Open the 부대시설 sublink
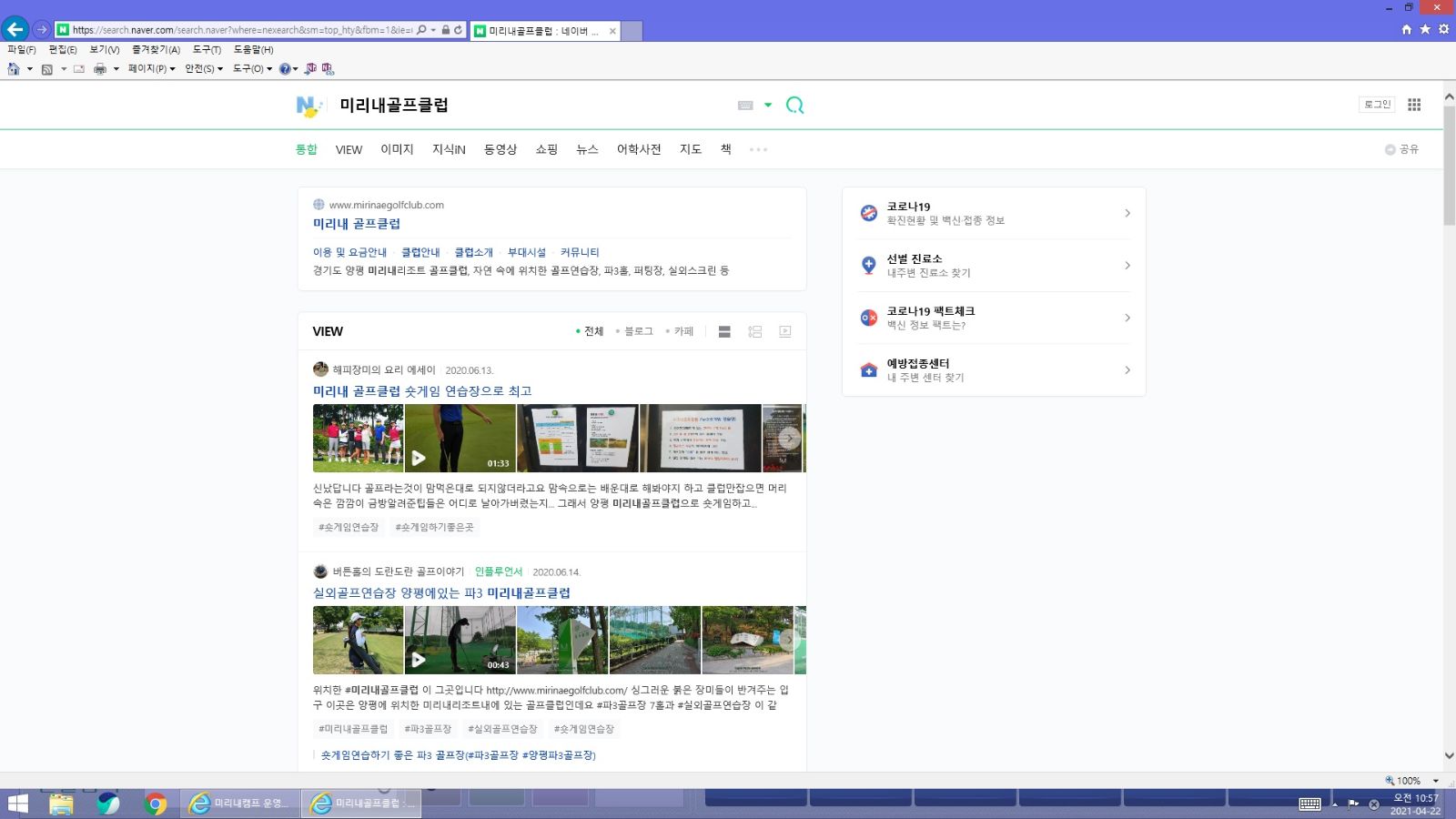The image size is (1456, 819). pyautogui.click(x=527, y=252)
